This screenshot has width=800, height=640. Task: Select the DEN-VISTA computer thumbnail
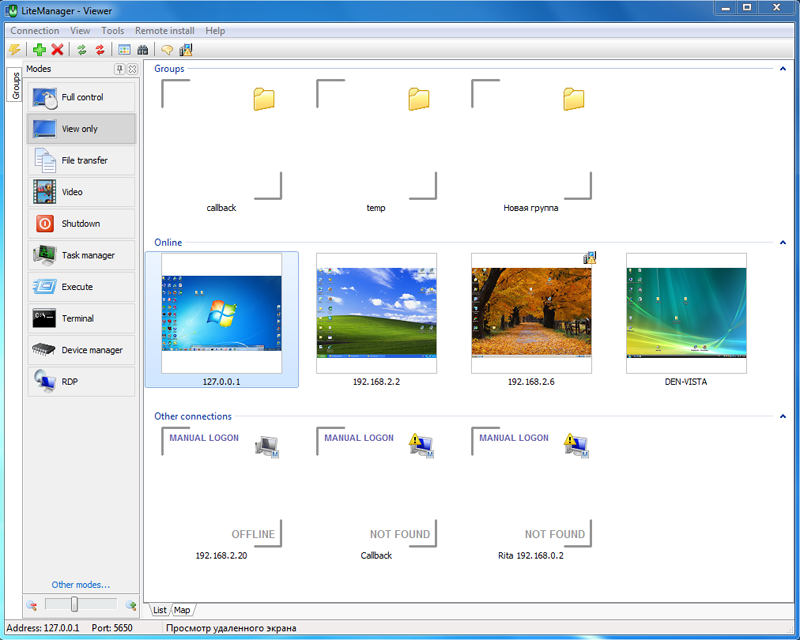click(687, 313)
